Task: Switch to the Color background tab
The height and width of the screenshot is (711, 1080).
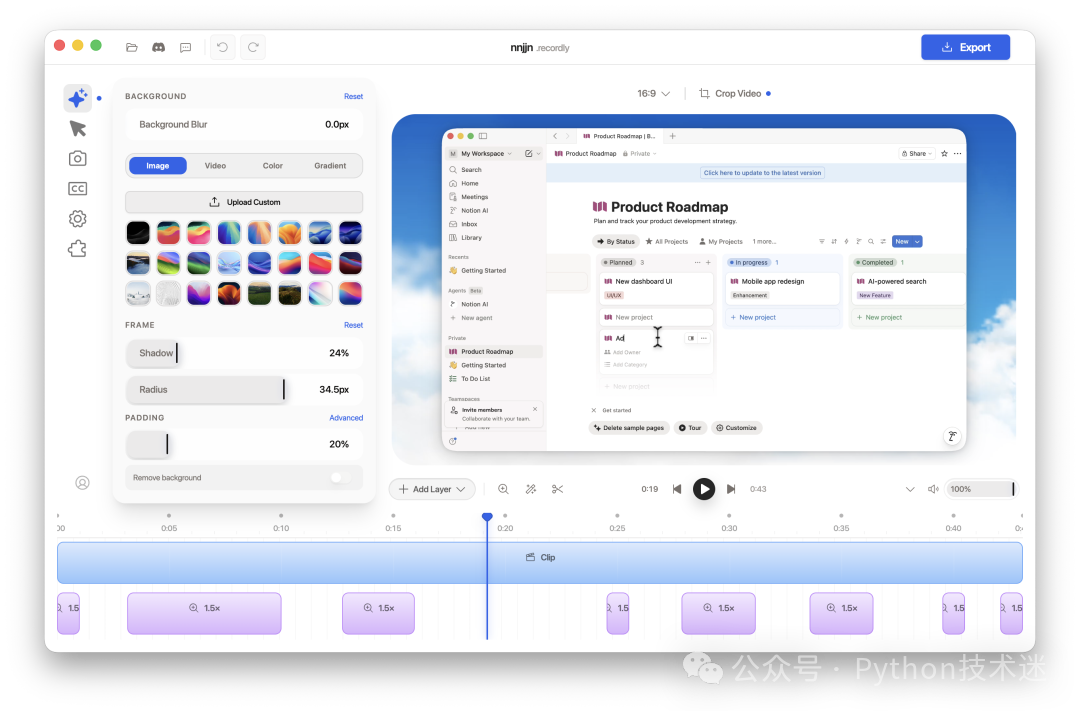Action: tap(273, 166)
